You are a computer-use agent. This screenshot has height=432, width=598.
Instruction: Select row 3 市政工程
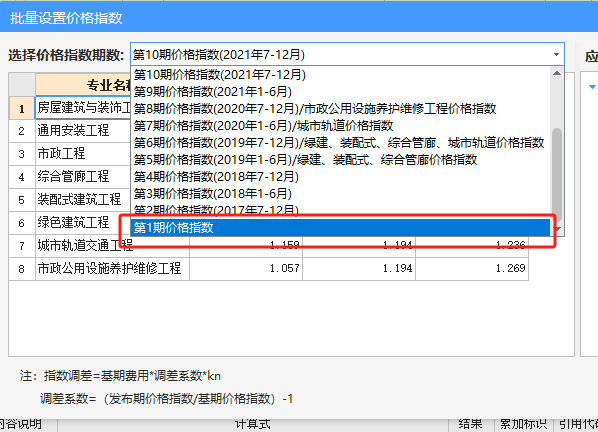(83, 154)
